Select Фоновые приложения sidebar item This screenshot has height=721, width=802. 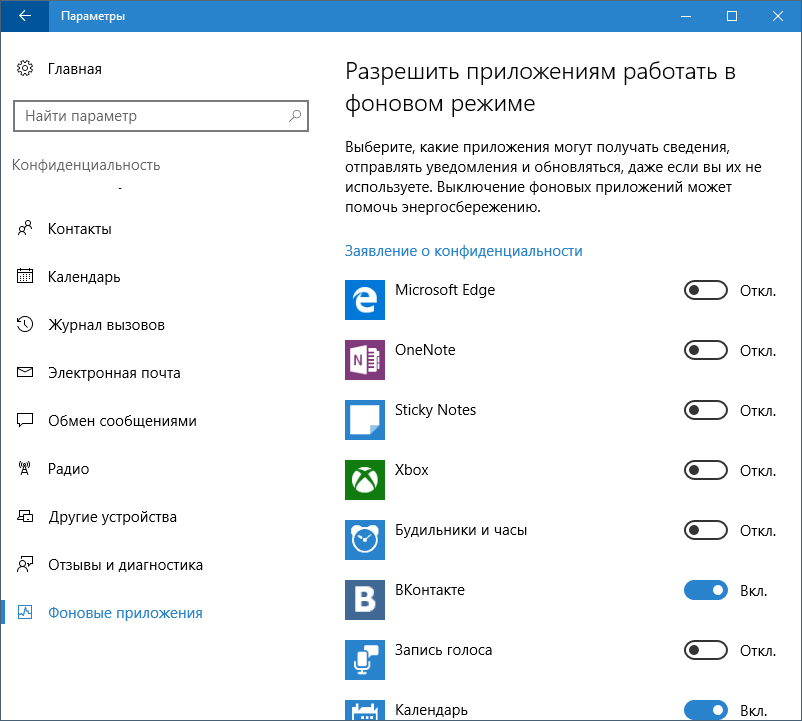(125, 613)
